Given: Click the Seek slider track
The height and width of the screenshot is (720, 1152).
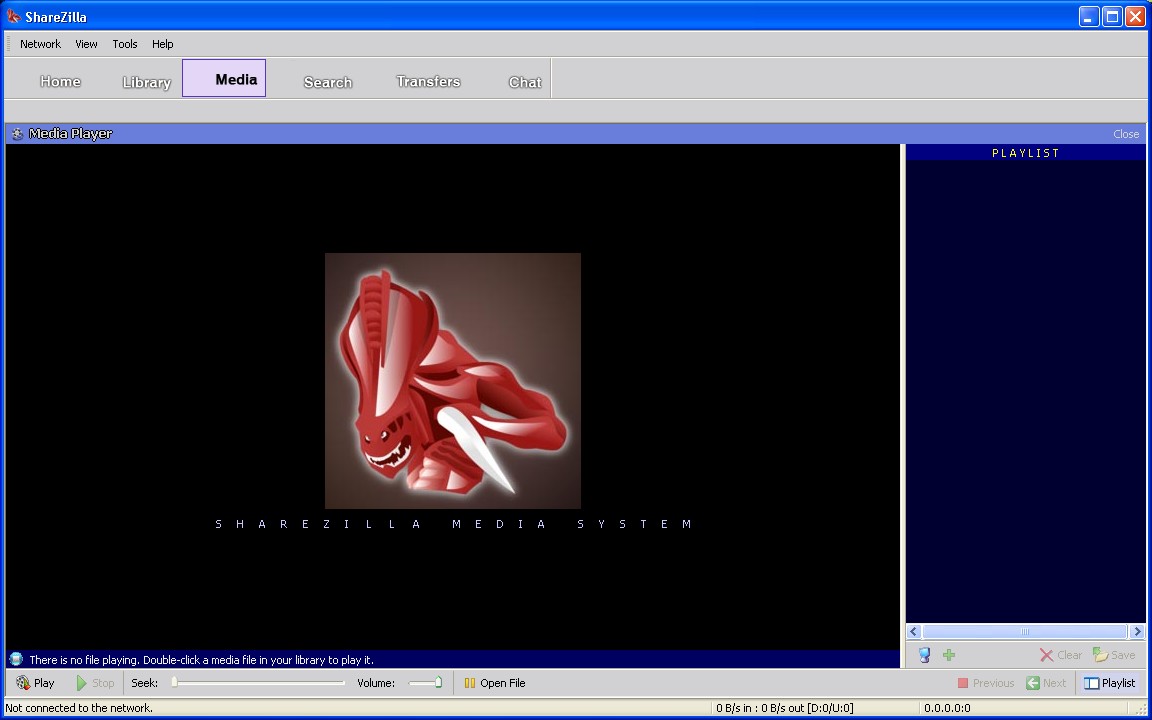Looking at the screenshot, I should coord(258,683).
